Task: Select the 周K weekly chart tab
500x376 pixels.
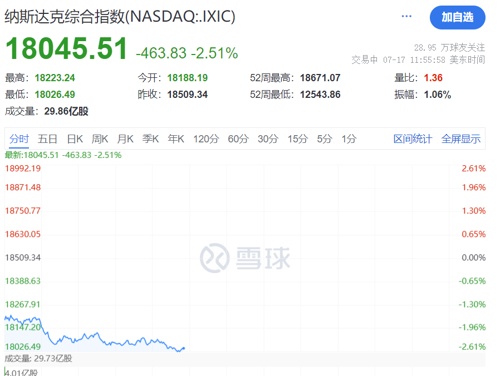Action: pyautogui.click(x=100, y=139)
